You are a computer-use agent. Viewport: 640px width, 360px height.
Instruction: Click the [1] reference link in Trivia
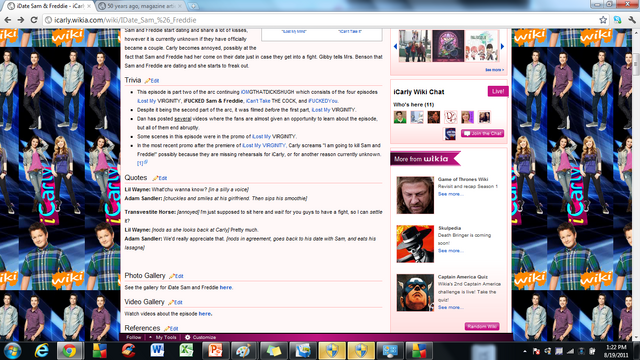click(x=140, y=163)
